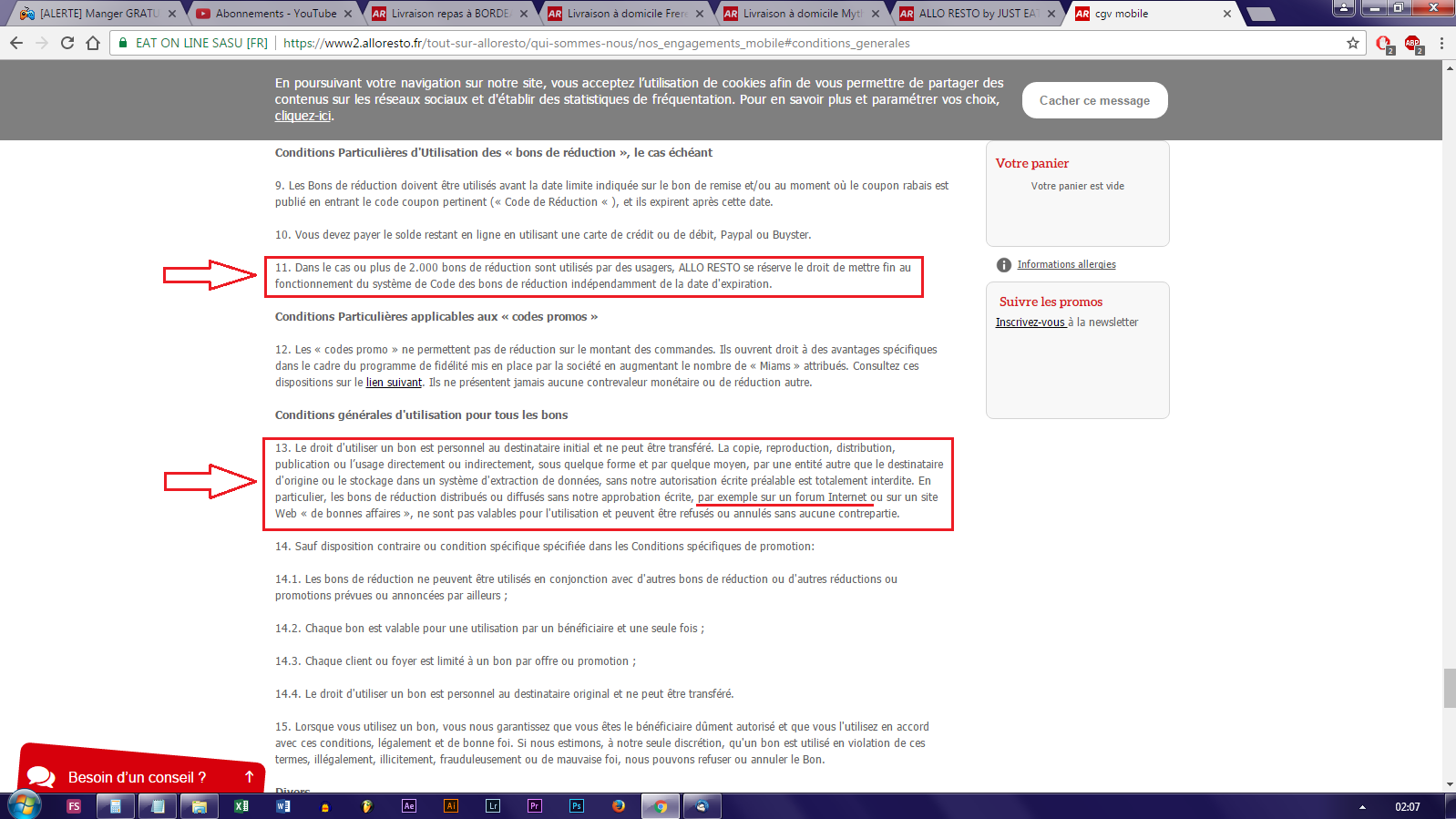Click the information icon beside allergies link

point(1004,265)
